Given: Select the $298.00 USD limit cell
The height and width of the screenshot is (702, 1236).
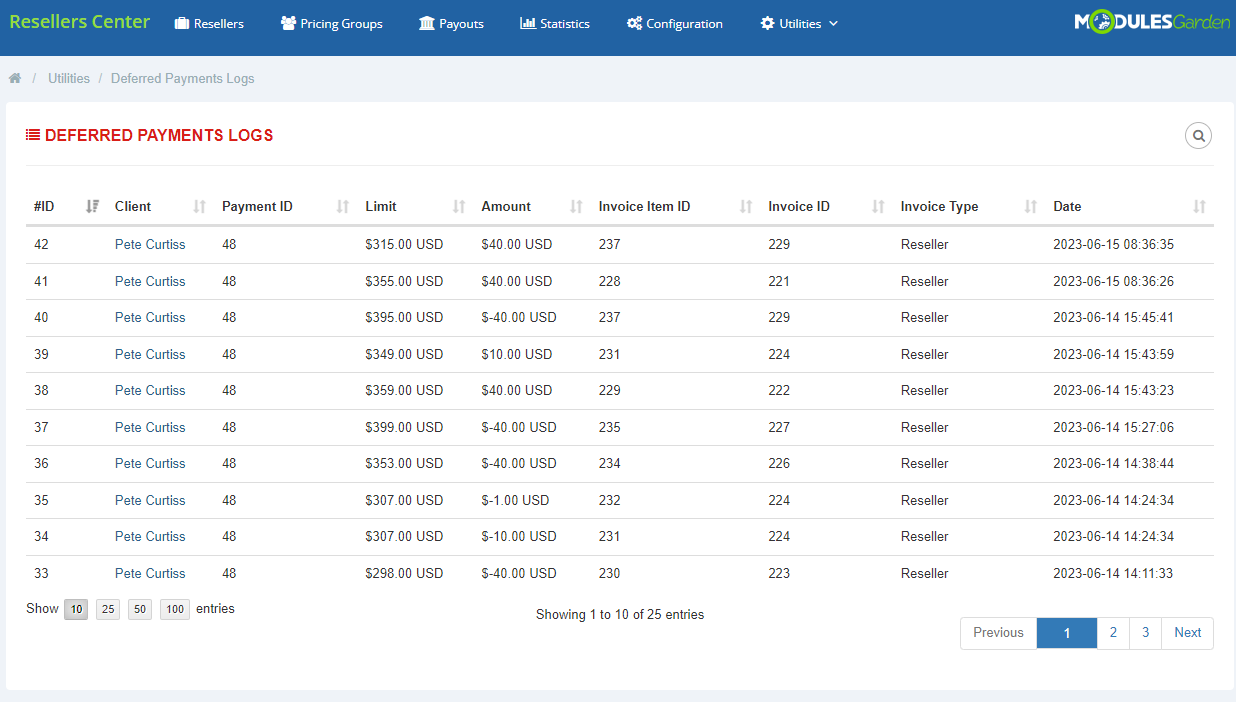Looking at the screenshot, I should pyautogui.click(x=404, y=573).
